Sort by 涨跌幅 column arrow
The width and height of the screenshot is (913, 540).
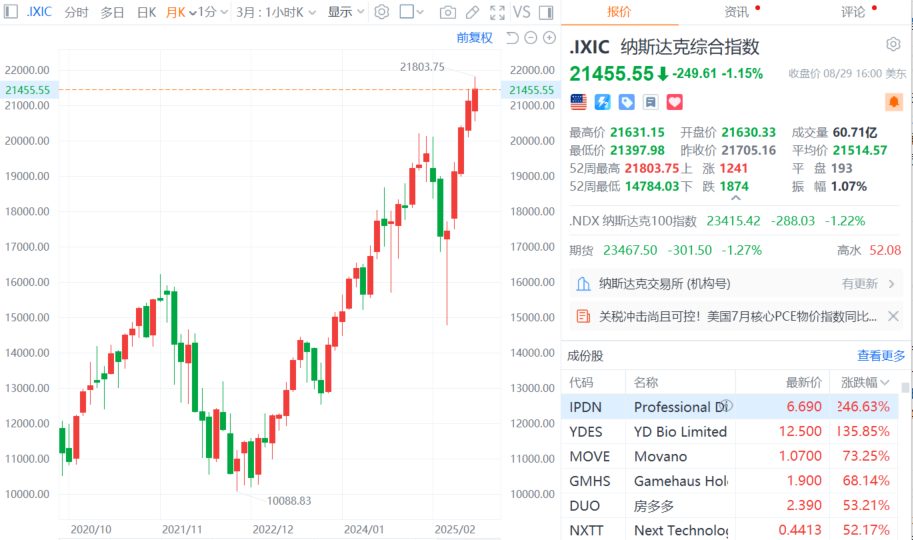(x=885, y=383)
